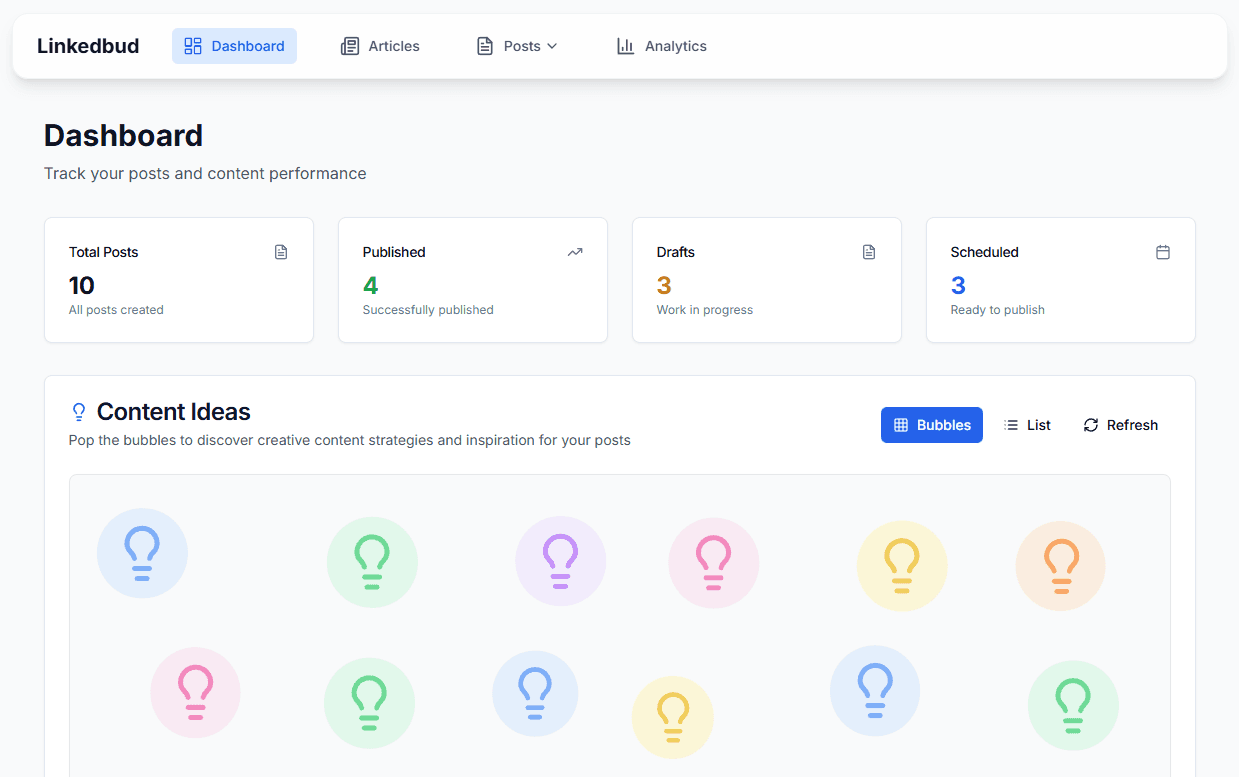
Task: Go to the Articles section
Action: [380, 45]
